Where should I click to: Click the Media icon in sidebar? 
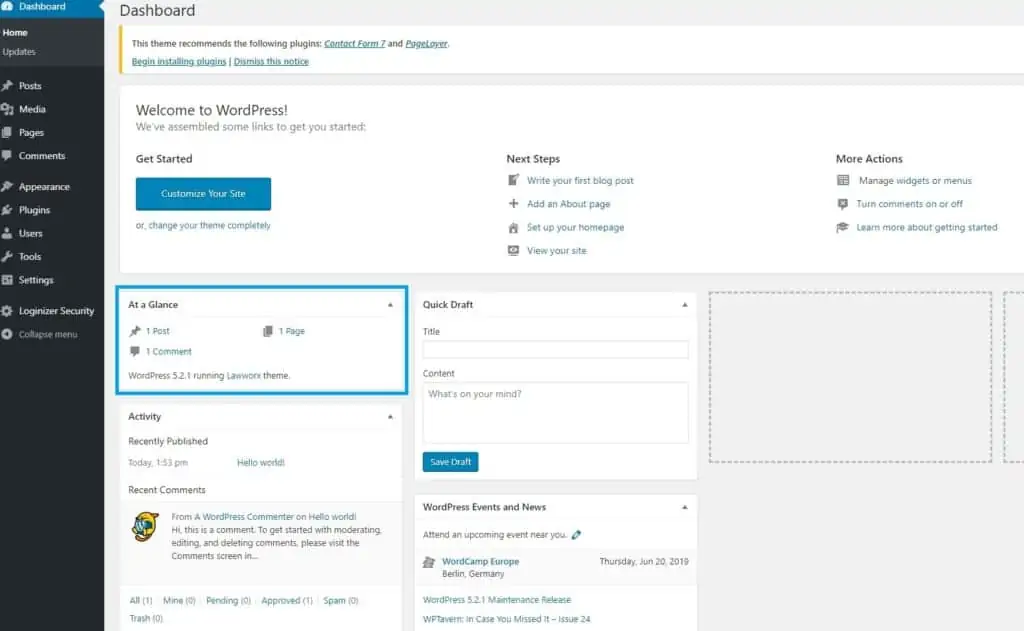7,109
